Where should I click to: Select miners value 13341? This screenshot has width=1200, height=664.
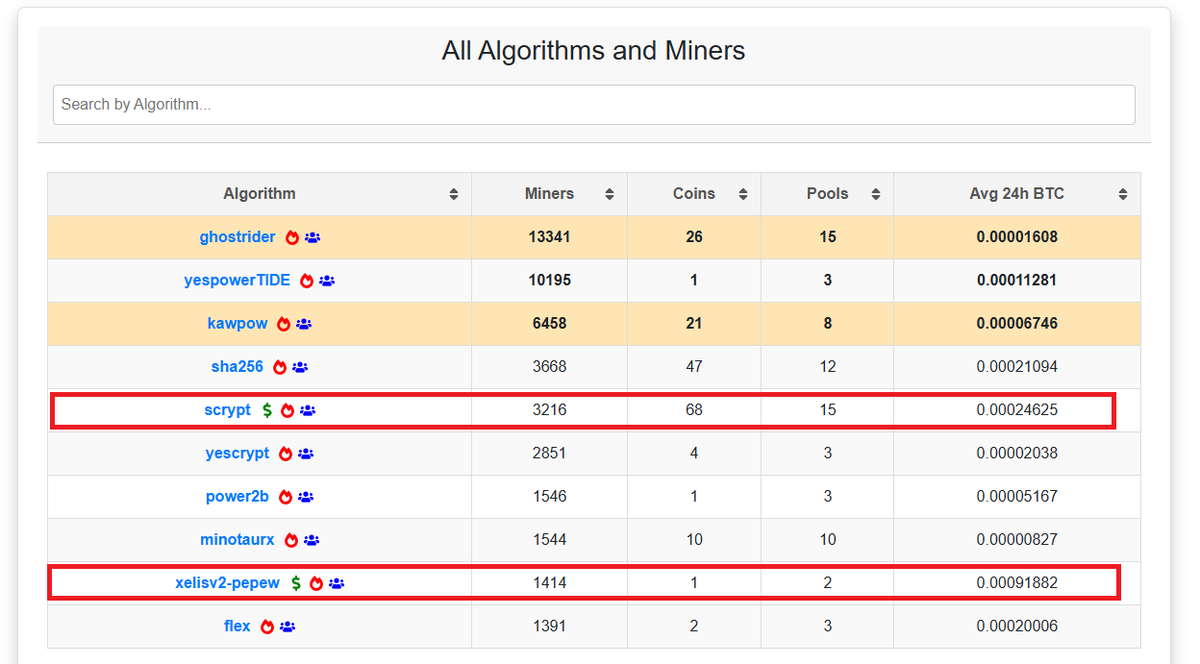549,237
